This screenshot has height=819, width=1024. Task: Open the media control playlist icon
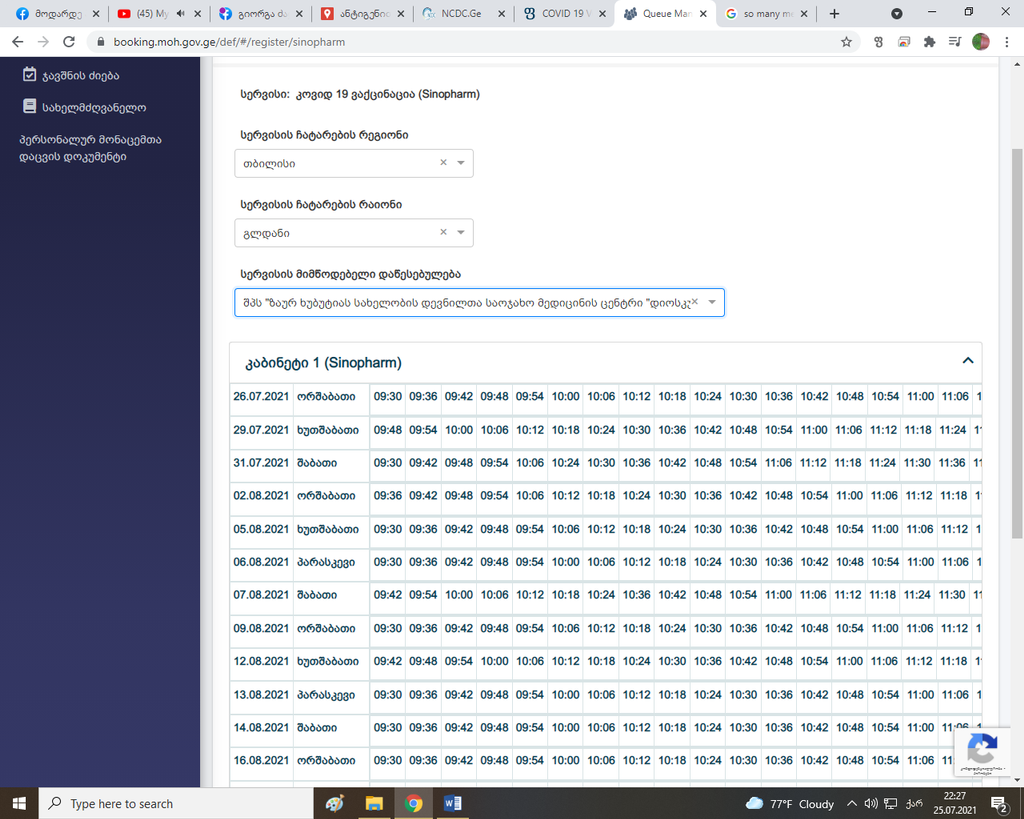(x=955, y=42)
